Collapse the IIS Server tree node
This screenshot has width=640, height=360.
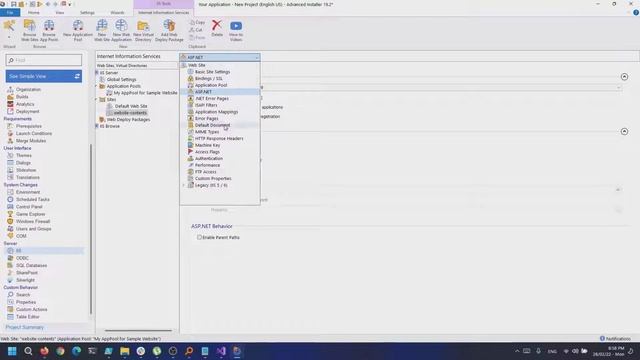coord(97,73)
